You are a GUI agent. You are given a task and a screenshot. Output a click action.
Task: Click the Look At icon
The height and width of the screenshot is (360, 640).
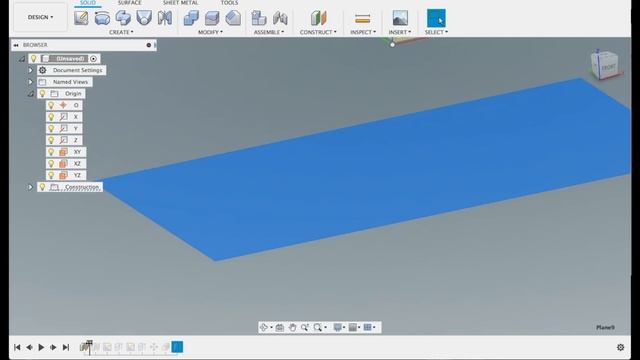point(280,327)
